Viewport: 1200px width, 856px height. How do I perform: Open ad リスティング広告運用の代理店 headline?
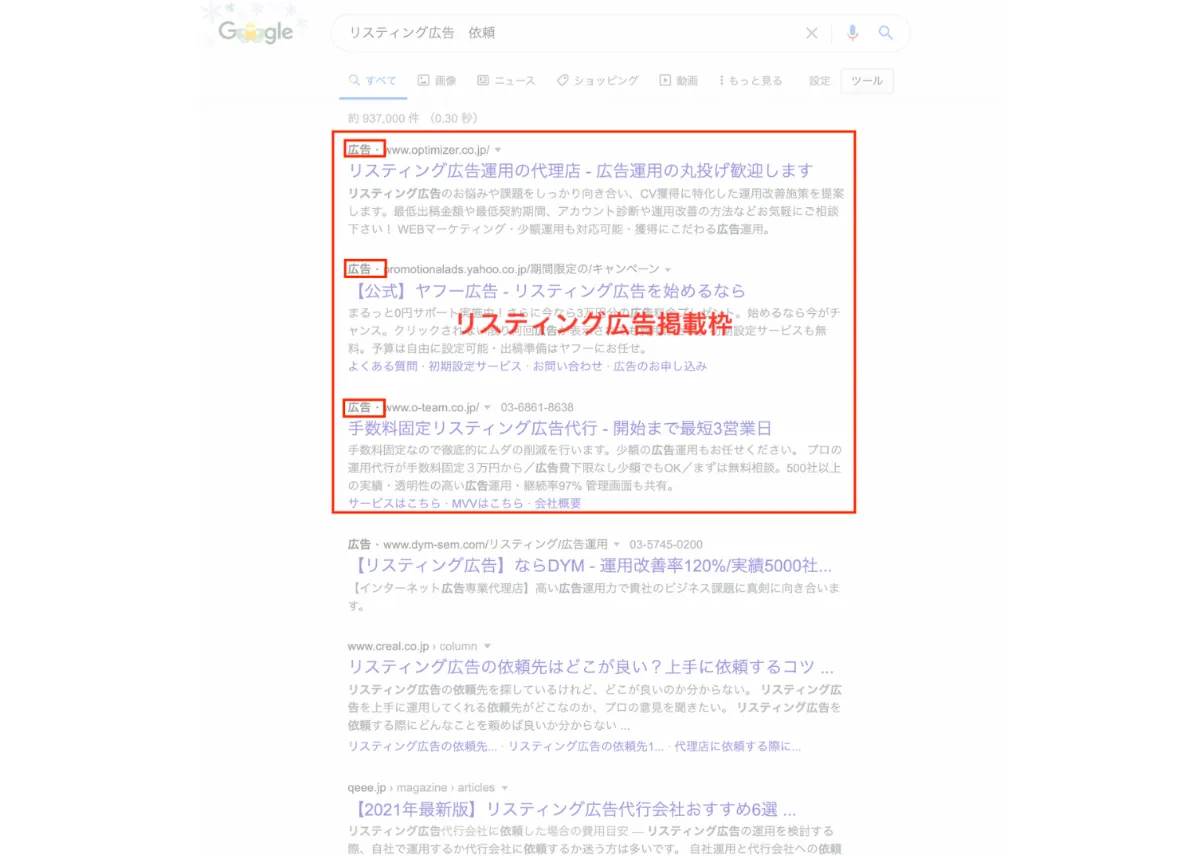581,171
